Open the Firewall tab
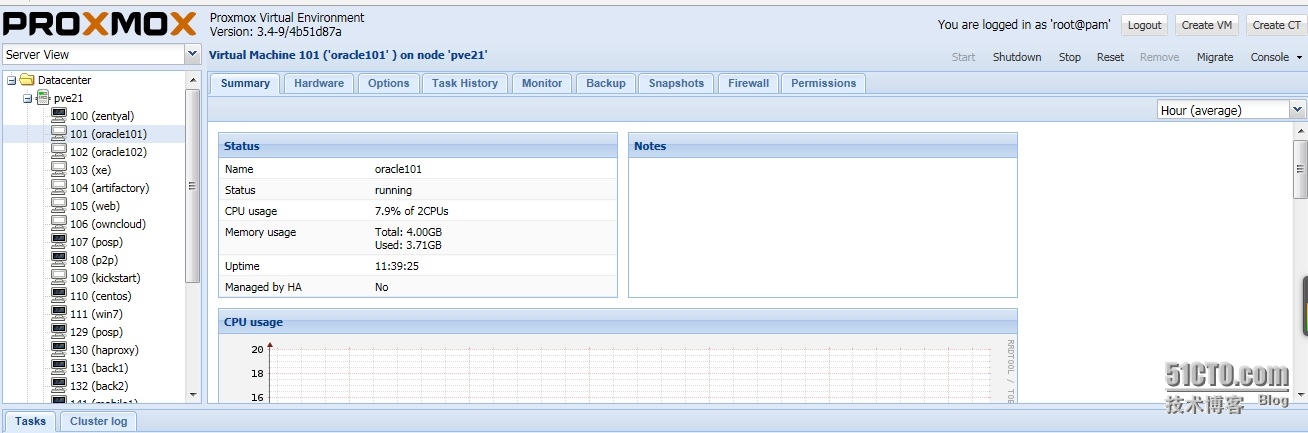The width and height of the screenshot is (1308, 433). pos(748,83)
